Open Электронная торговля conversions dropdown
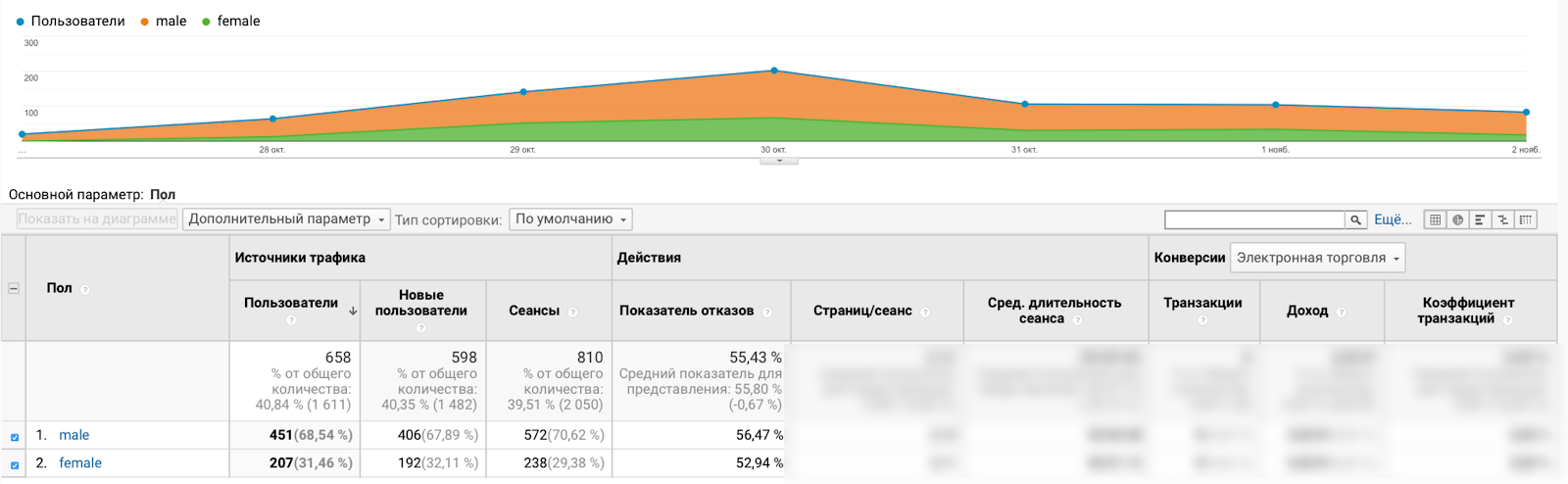Viewport: 1568px width, 484px height. [1317, 258]
